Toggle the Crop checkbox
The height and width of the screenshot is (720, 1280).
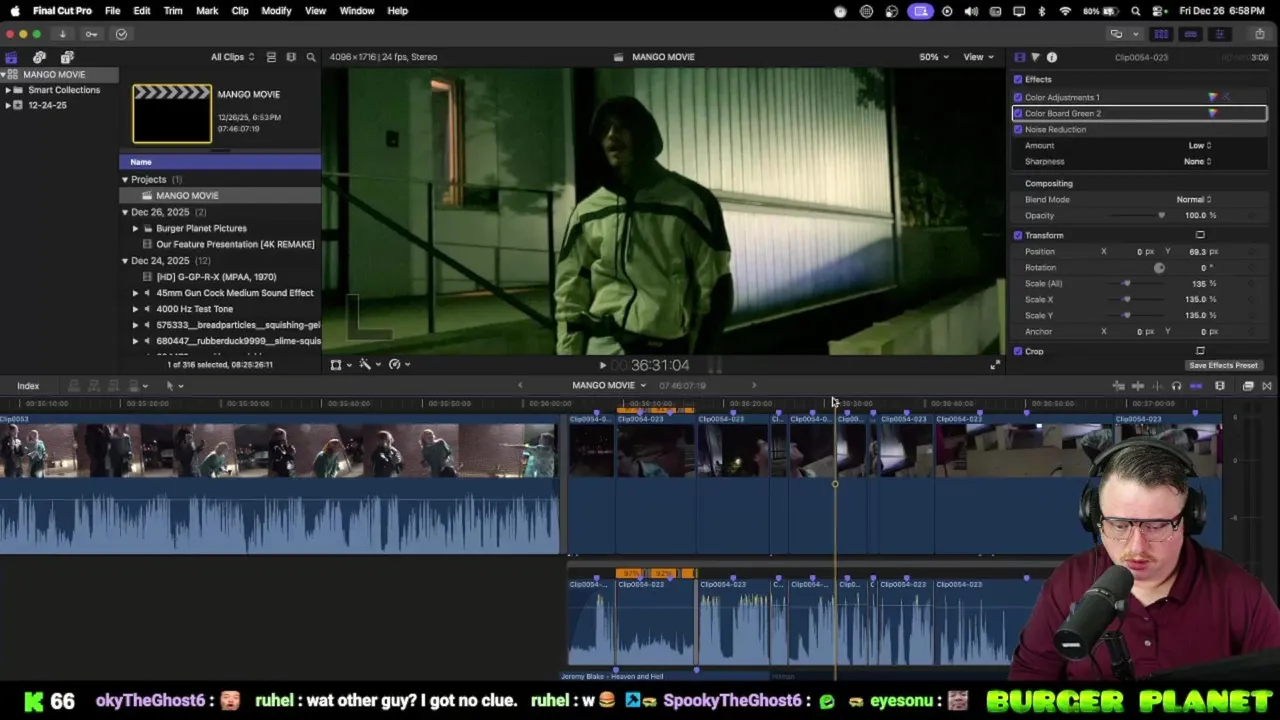point(1018,351)
